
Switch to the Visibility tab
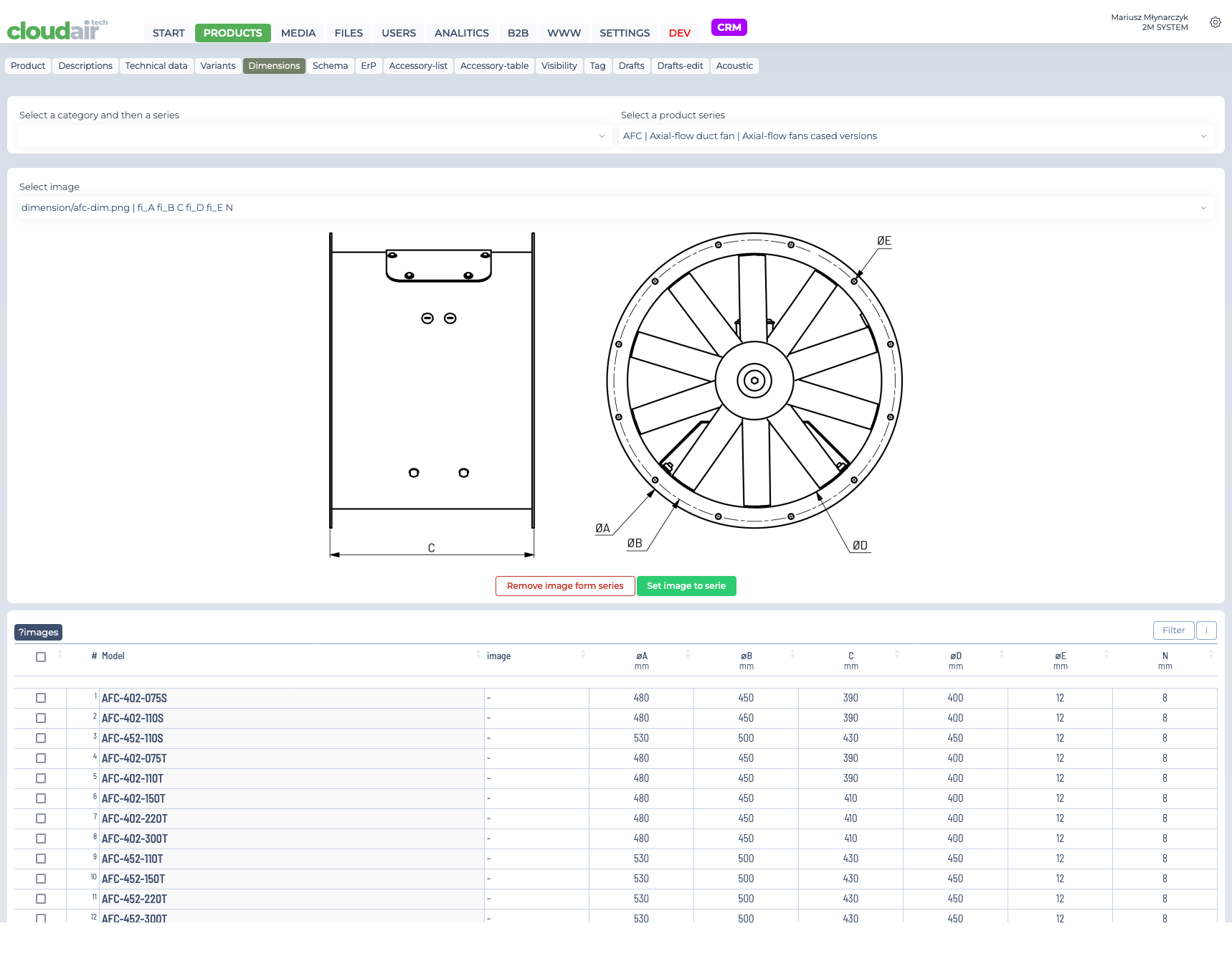(x=559, y=66)
